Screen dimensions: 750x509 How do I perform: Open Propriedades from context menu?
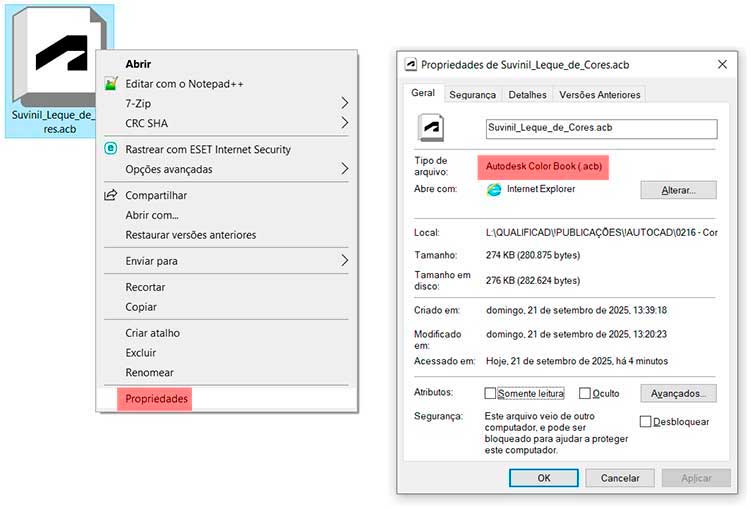click(x=156, y=398)
